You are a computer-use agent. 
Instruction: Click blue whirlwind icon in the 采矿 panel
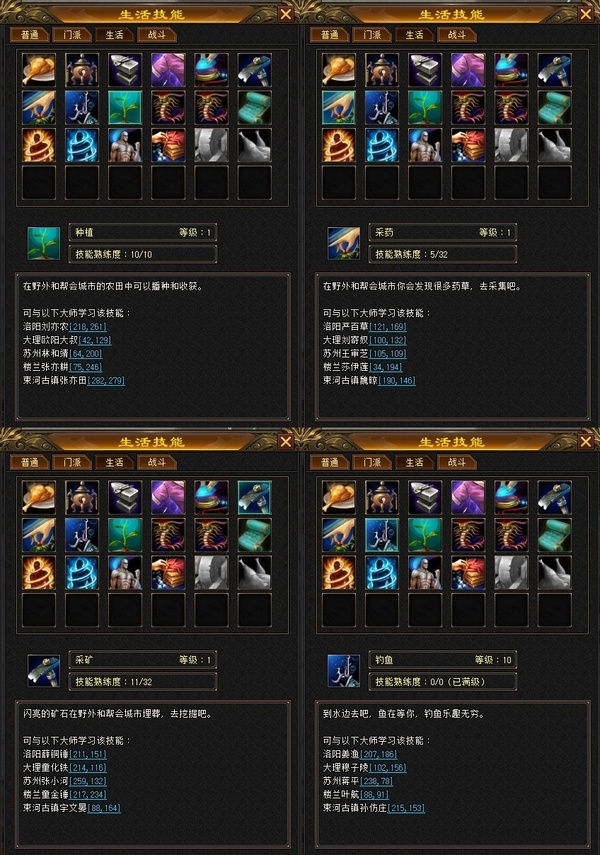[82, 573]
